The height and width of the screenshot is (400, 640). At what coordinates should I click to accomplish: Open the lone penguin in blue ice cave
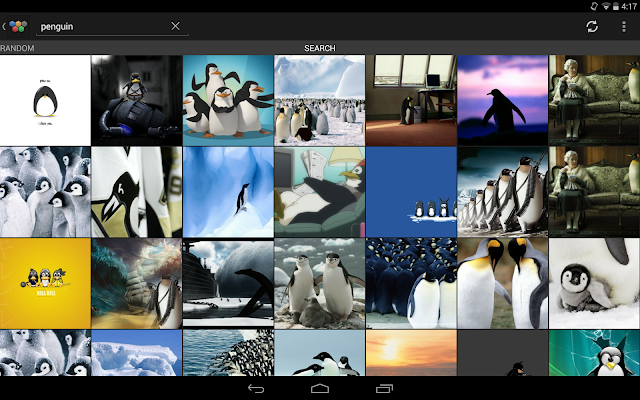click(228, 192)
